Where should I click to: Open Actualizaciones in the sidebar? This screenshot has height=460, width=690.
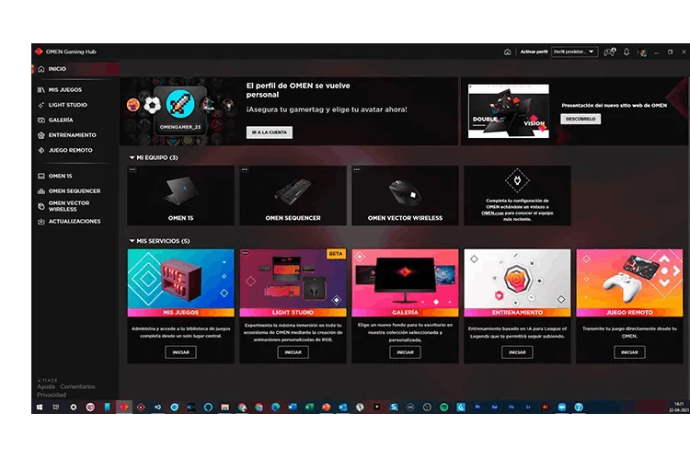pos(74,221)
